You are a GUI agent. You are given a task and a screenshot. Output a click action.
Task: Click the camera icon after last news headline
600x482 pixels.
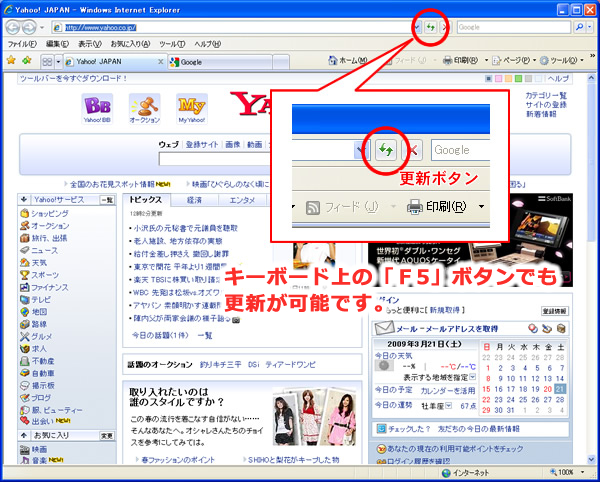236,320
